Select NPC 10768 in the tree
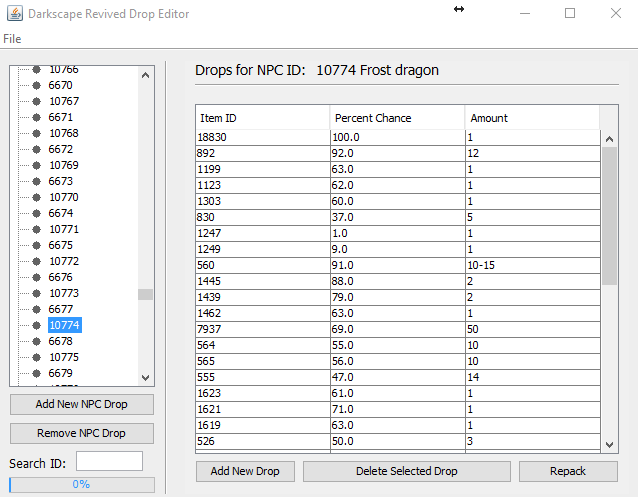 64,133
